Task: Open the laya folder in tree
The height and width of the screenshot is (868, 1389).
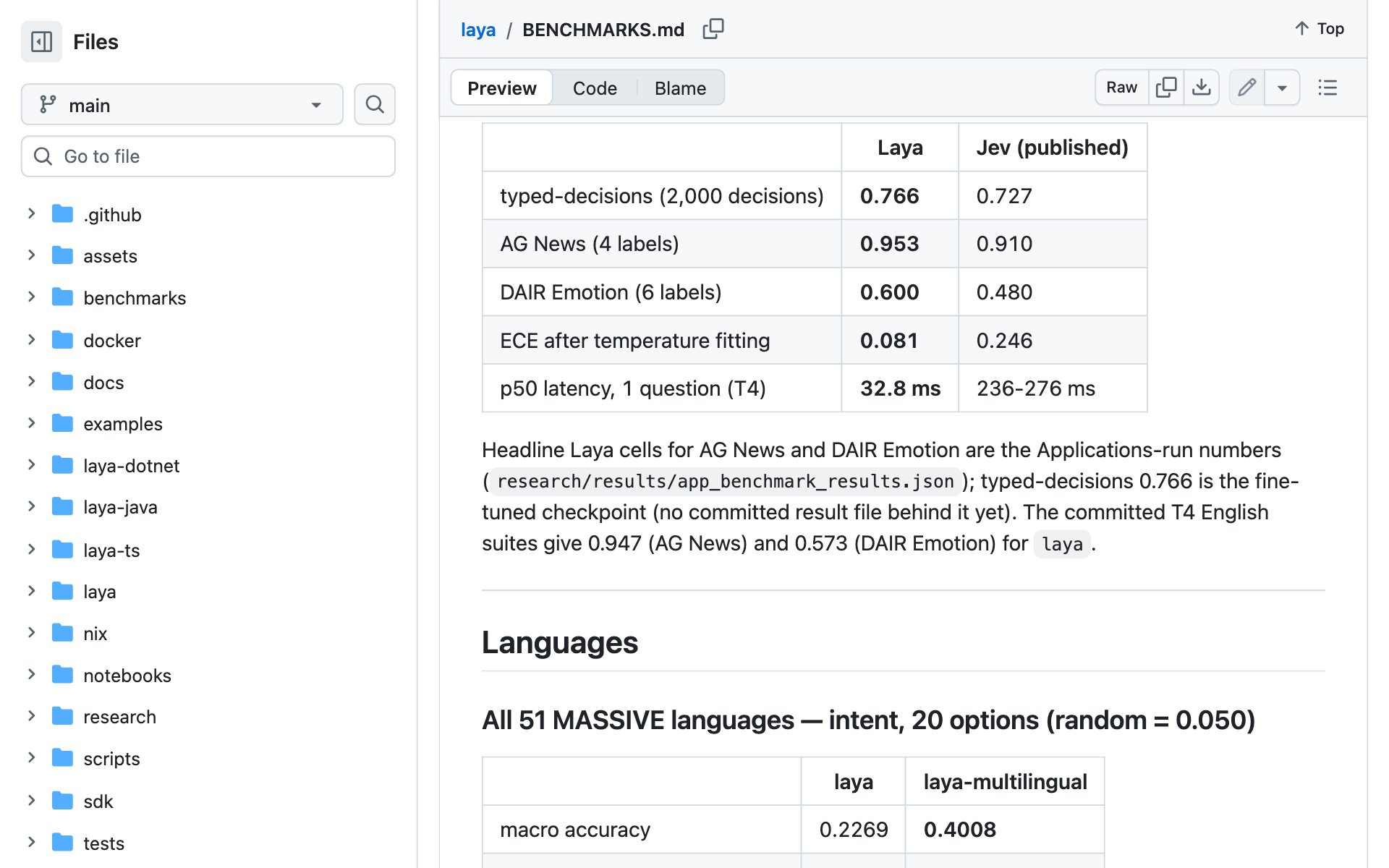Action: pyautogui.click(x=99, y=592)
